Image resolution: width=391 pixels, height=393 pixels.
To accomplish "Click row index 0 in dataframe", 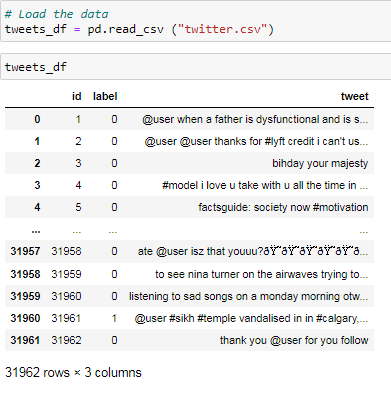I will (37, 119).
